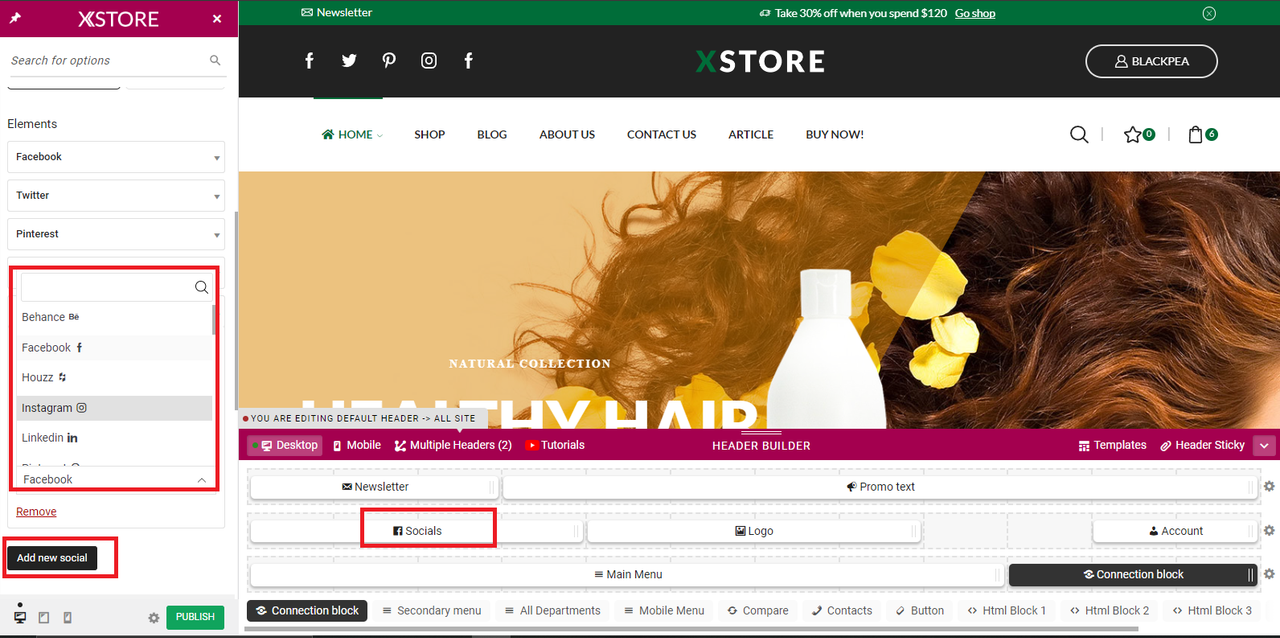Switch preview to tablet icon at panel bottom
This screenshot has height=638, width=1280.
(44, 618)
